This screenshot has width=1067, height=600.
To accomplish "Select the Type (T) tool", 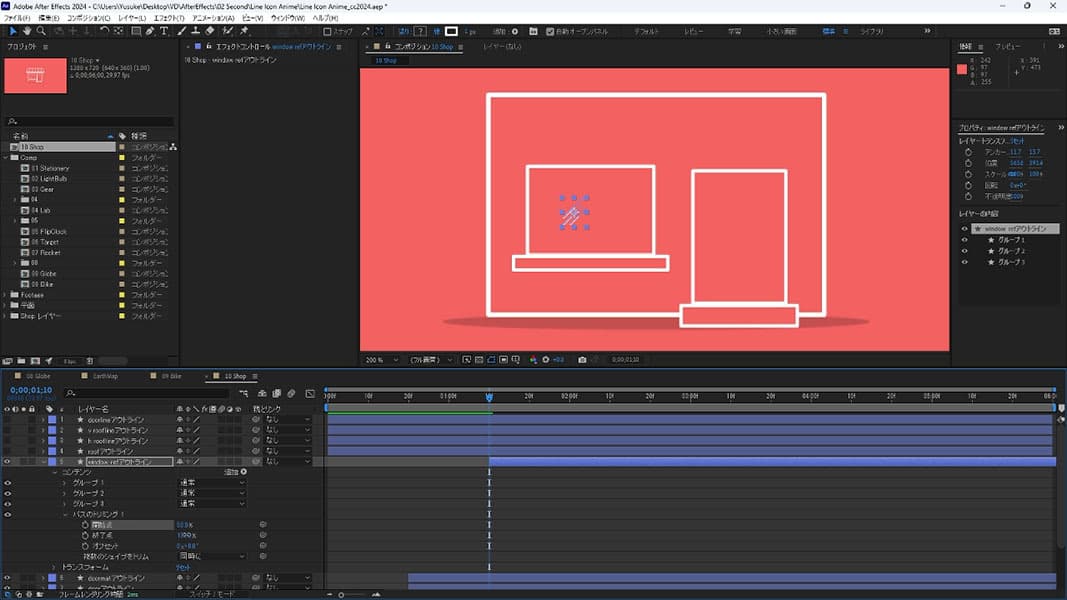I will tap(164, 31).
